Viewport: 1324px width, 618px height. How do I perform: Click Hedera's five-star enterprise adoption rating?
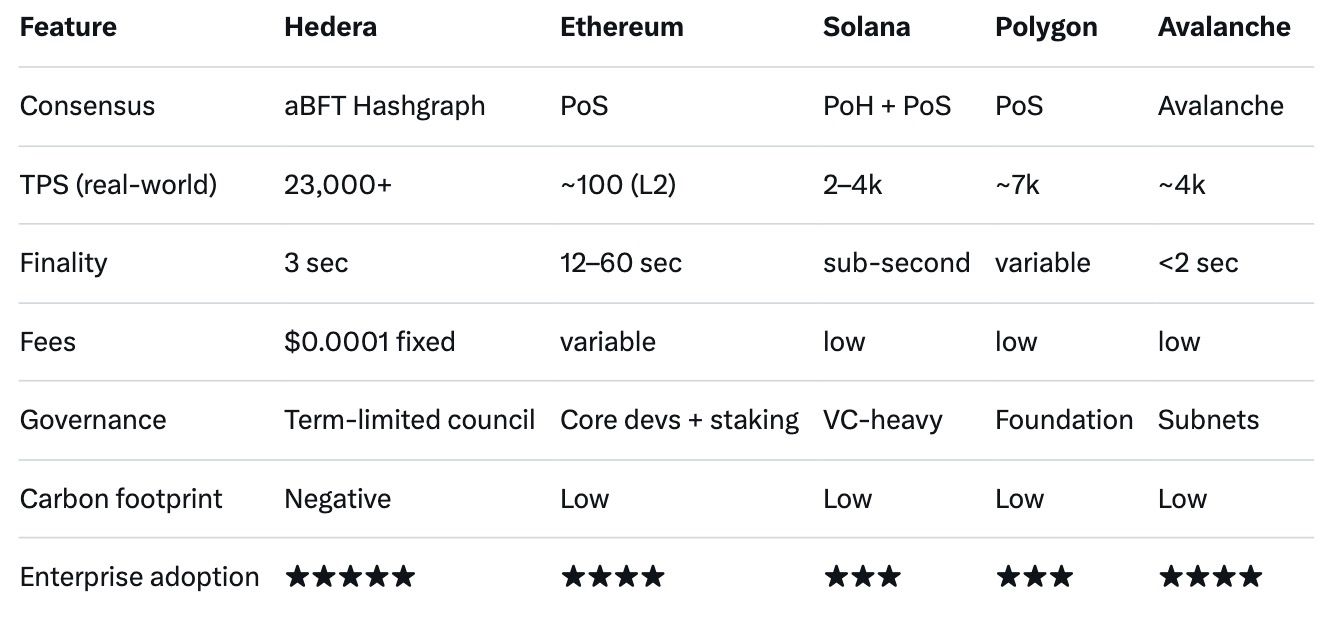click(x=349, y=577)
